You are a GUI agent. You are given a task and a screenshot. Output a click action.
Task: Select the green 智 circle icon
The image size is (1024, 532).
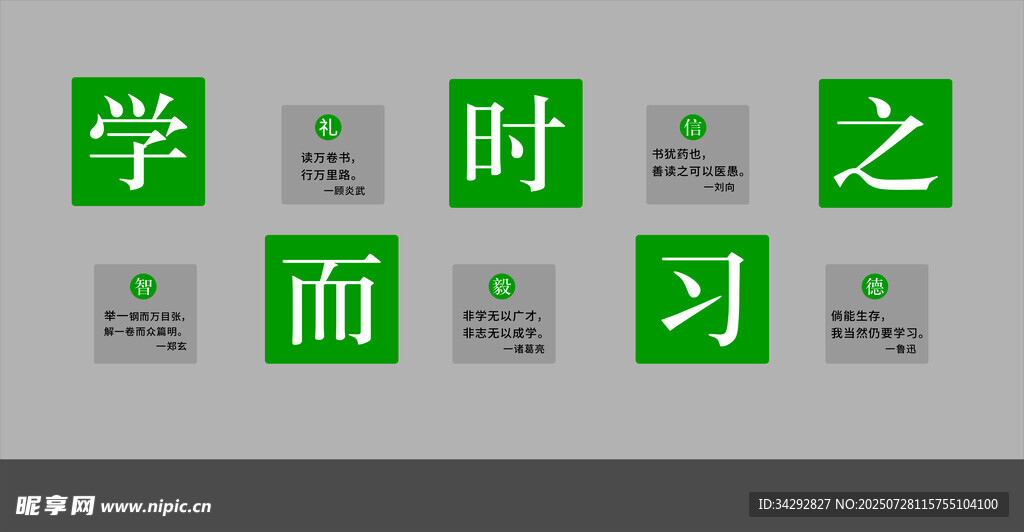click(143, 287)
